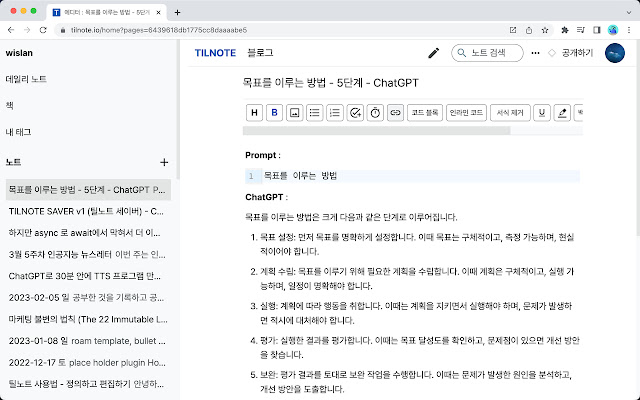
Task: Open the media control playlist icon
Action: (x=581, y=30)
